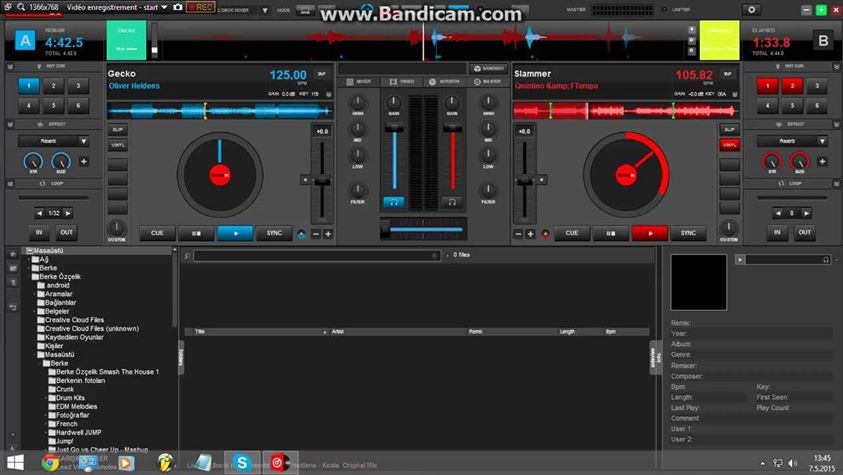Trigger hot cue 2 on deck A
This screenshot has width=843, height=475.
click(53, 85)
